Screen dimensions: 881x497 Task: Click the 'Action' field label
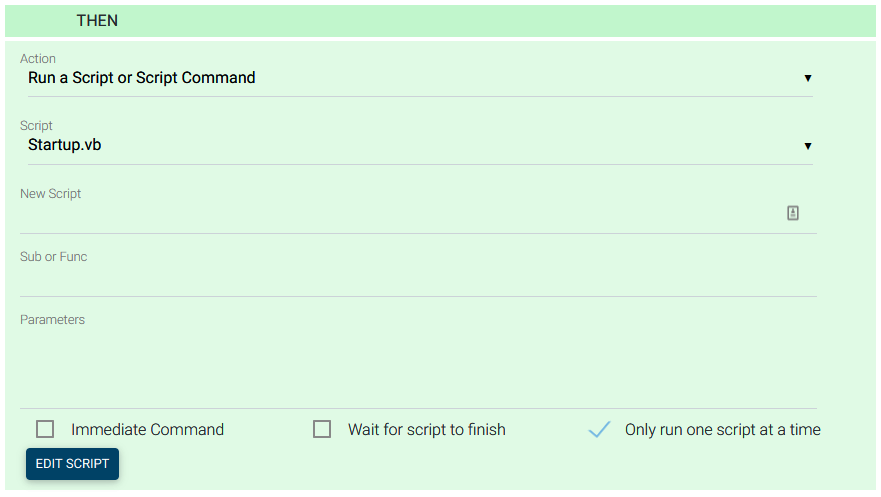38,59
